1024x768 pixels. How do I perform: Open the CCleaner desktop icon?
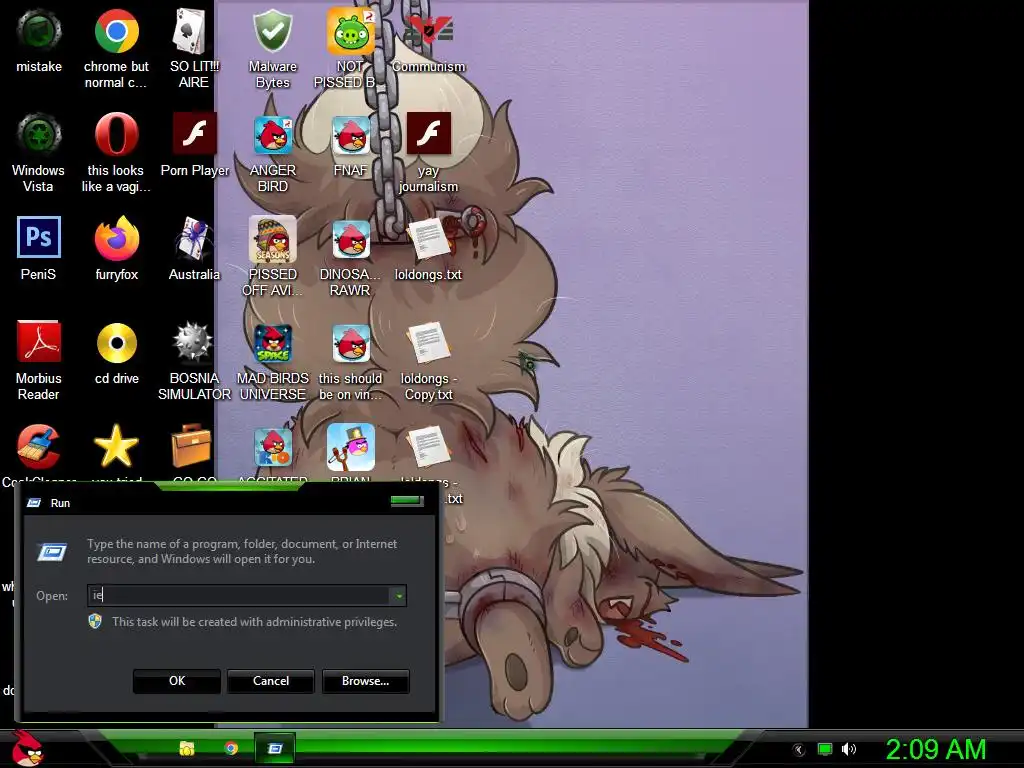(39, 447)
